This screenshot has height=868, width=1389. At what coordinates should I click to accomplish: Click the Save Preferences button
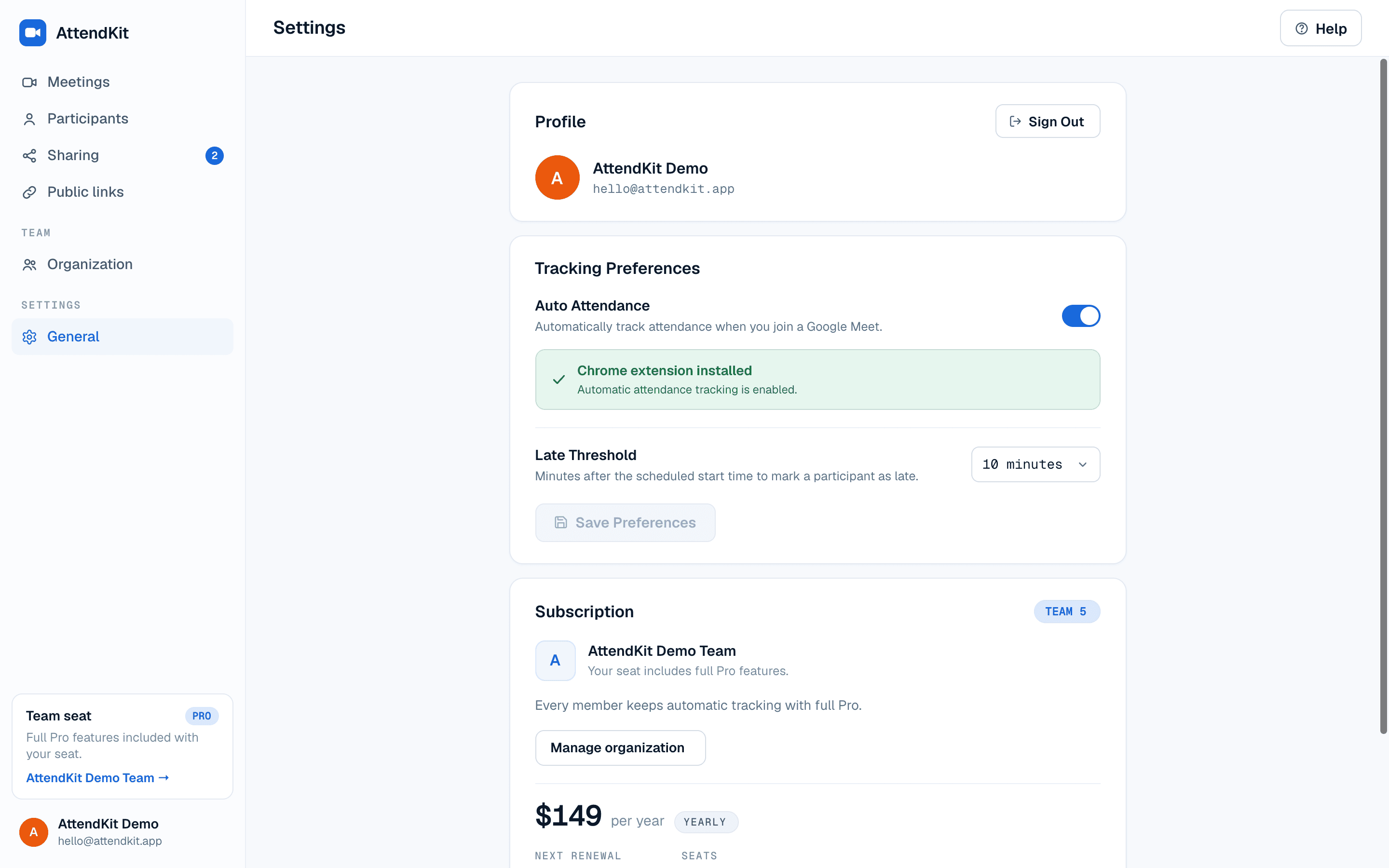pyautogui.click(x=625, y=522)
